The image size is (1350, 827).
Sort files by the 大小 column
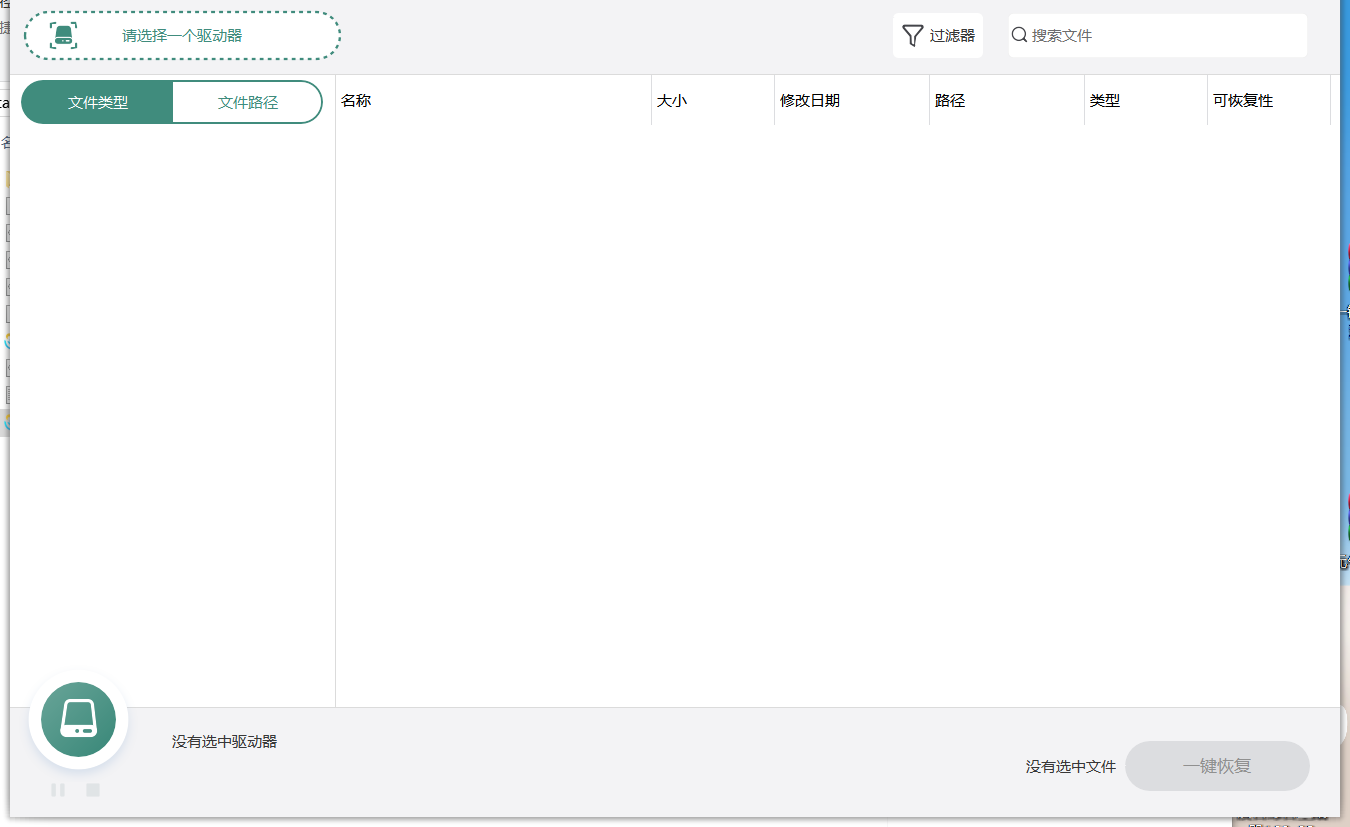tap(672, 100)
